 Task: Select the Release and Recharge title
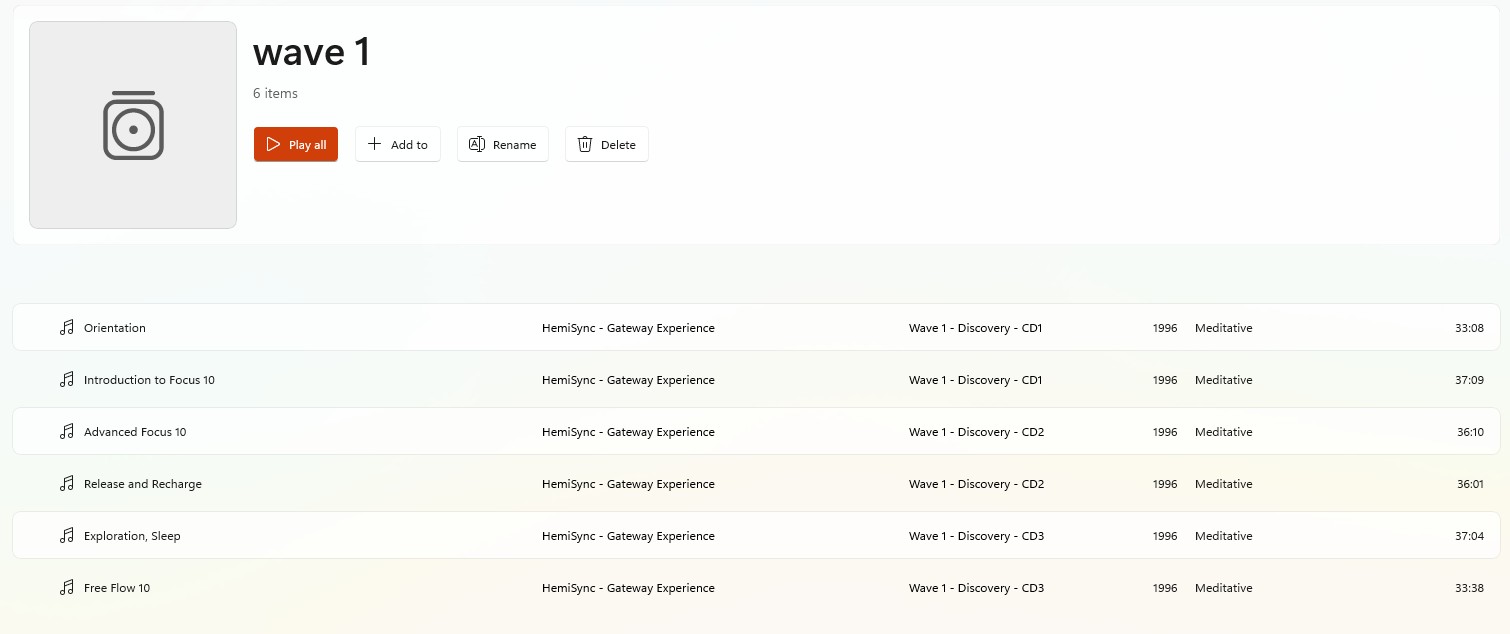pyautogui.click(x=143, y=484)
